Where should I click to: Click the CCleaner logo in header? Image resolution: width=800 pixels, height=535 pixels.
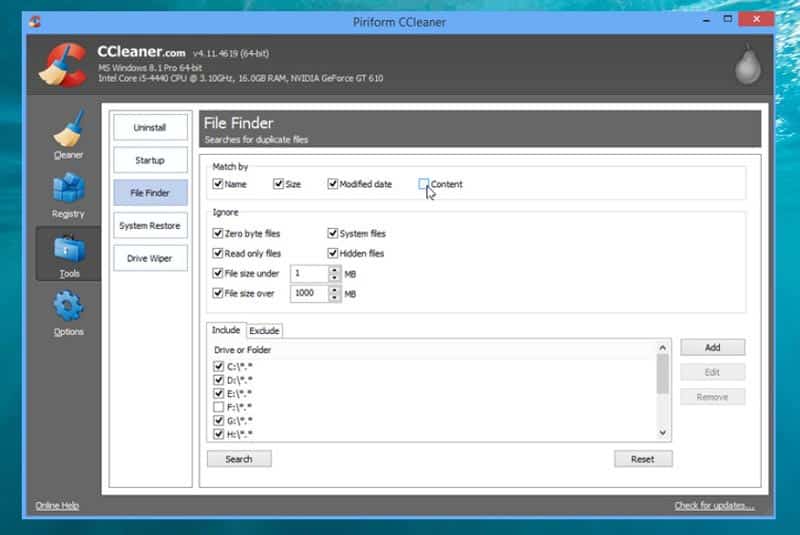[x=62, y=64]
